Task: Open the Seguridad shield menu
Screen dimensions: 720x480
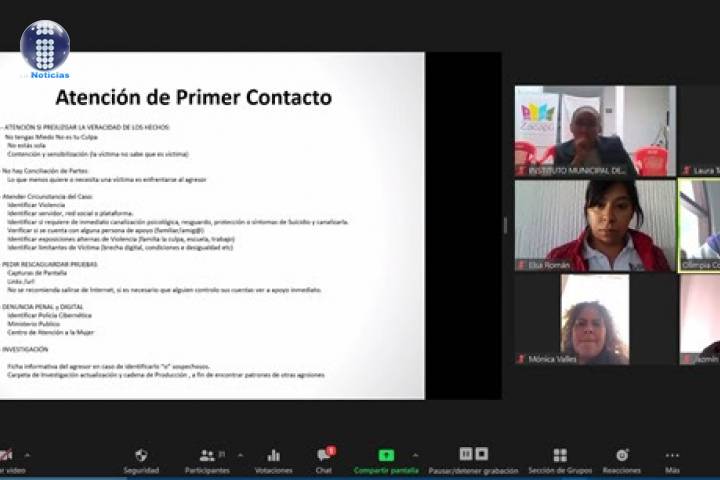Action: point(141,456)
